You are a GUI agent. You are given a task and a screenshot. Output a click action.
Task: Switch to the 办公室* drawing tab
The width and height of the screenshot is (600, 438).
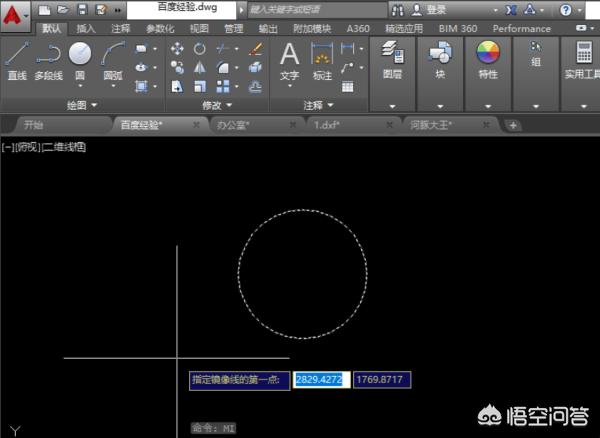tap(232, 125)
